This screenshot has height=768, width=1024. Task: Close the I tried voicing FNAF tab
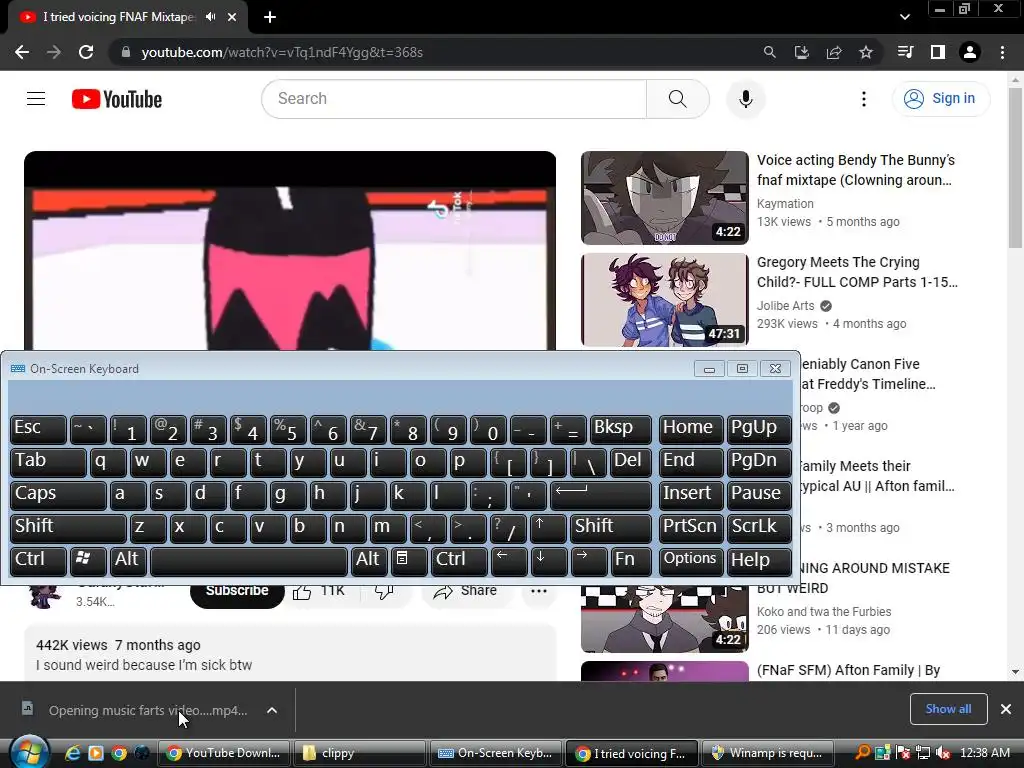coord(232,17)
